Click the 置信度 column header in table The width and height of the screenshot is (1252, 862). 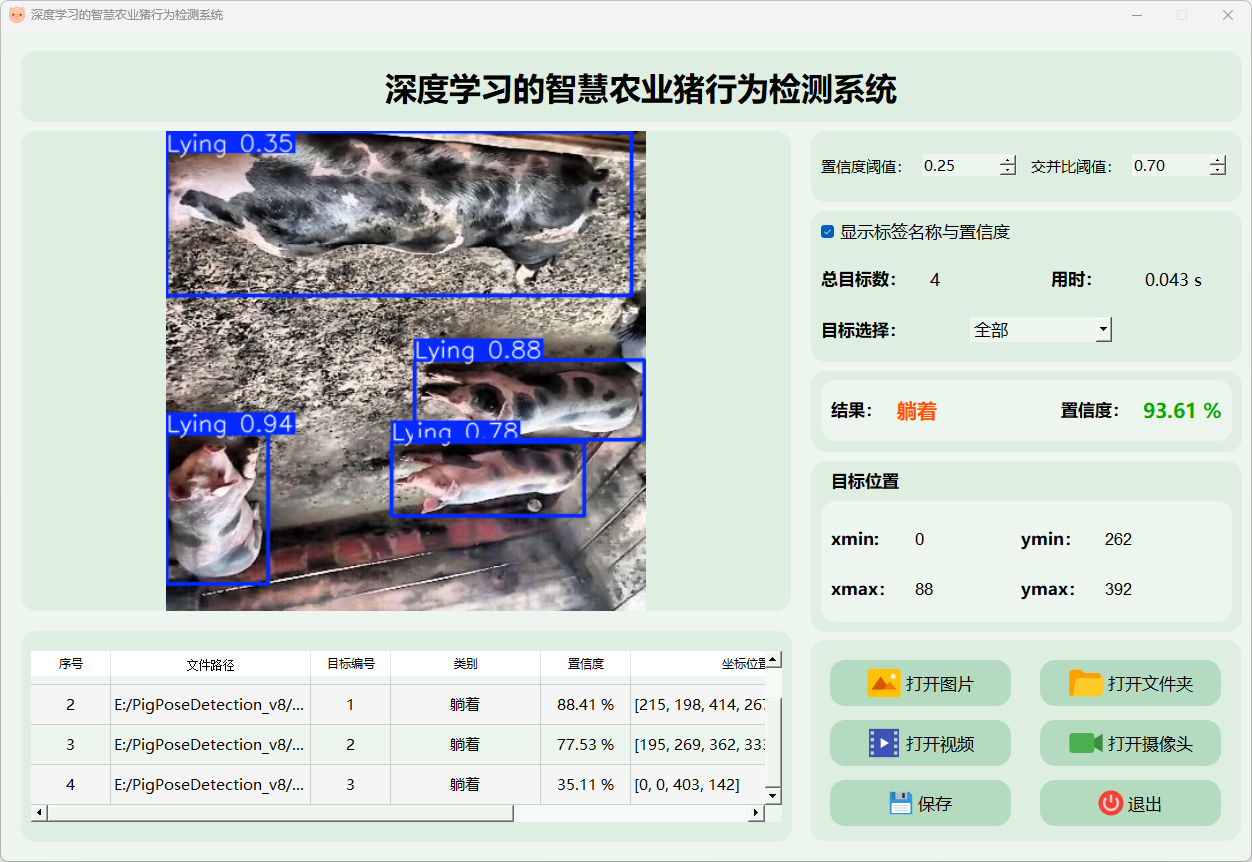pos(585,664)
